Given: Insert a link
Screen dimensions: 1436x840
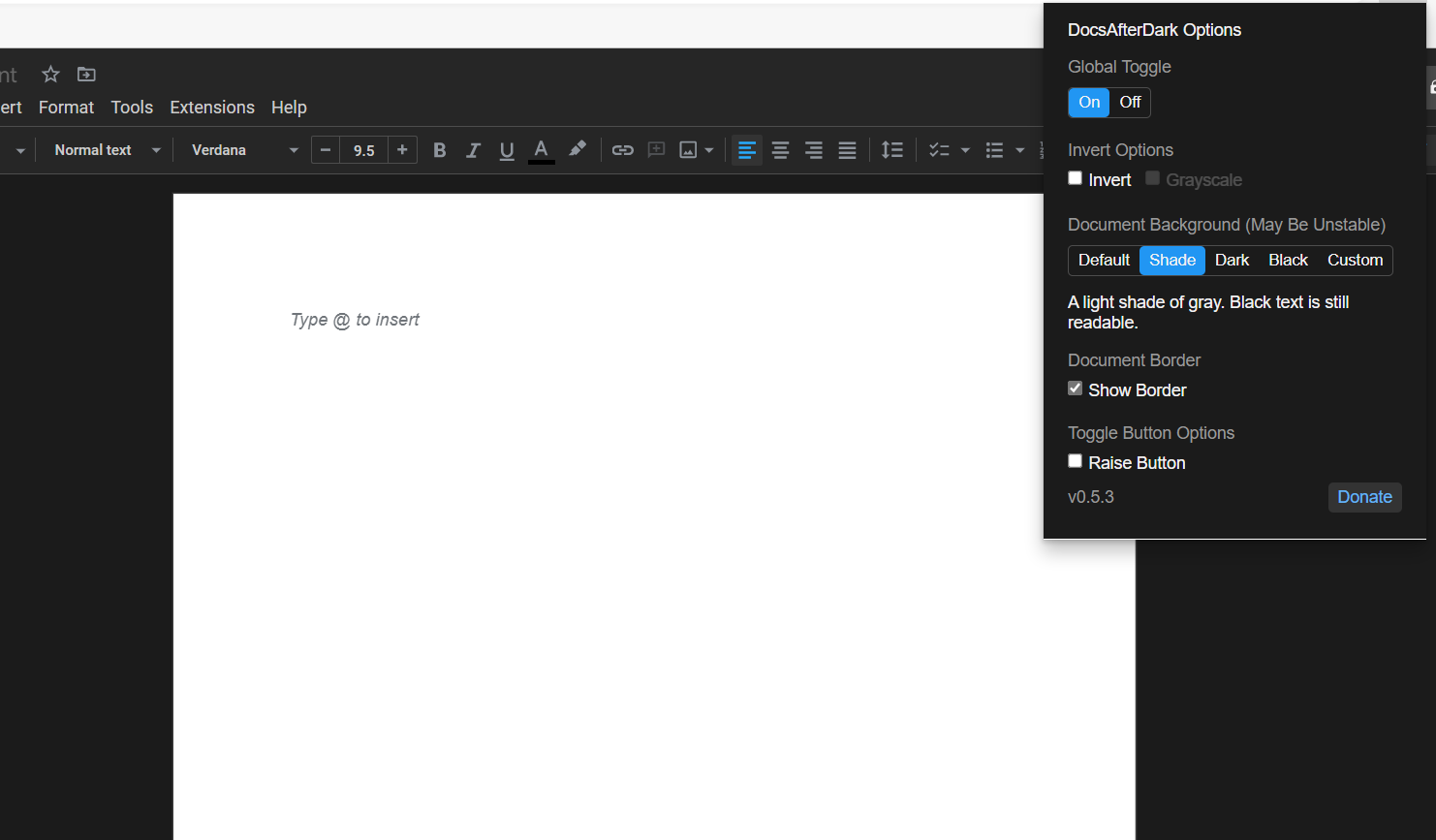Looking at the screenshot, I should tap(622, 150).
